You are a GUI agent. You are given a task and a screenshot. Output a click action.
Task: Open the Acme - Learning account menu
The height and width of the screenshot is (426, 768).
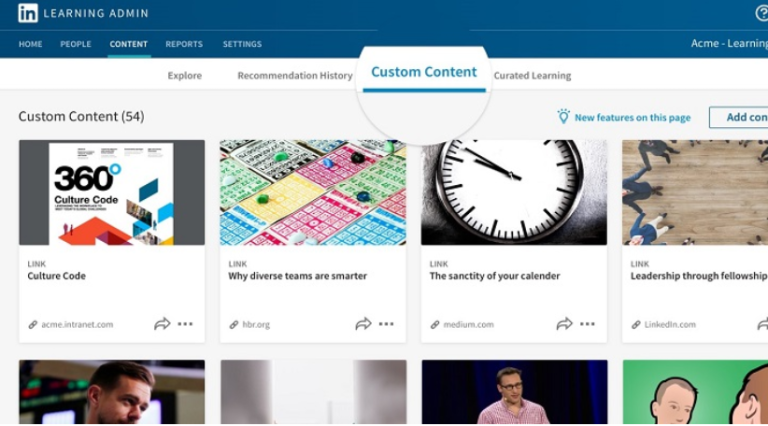pyautogui.click(x=729, y=44)
